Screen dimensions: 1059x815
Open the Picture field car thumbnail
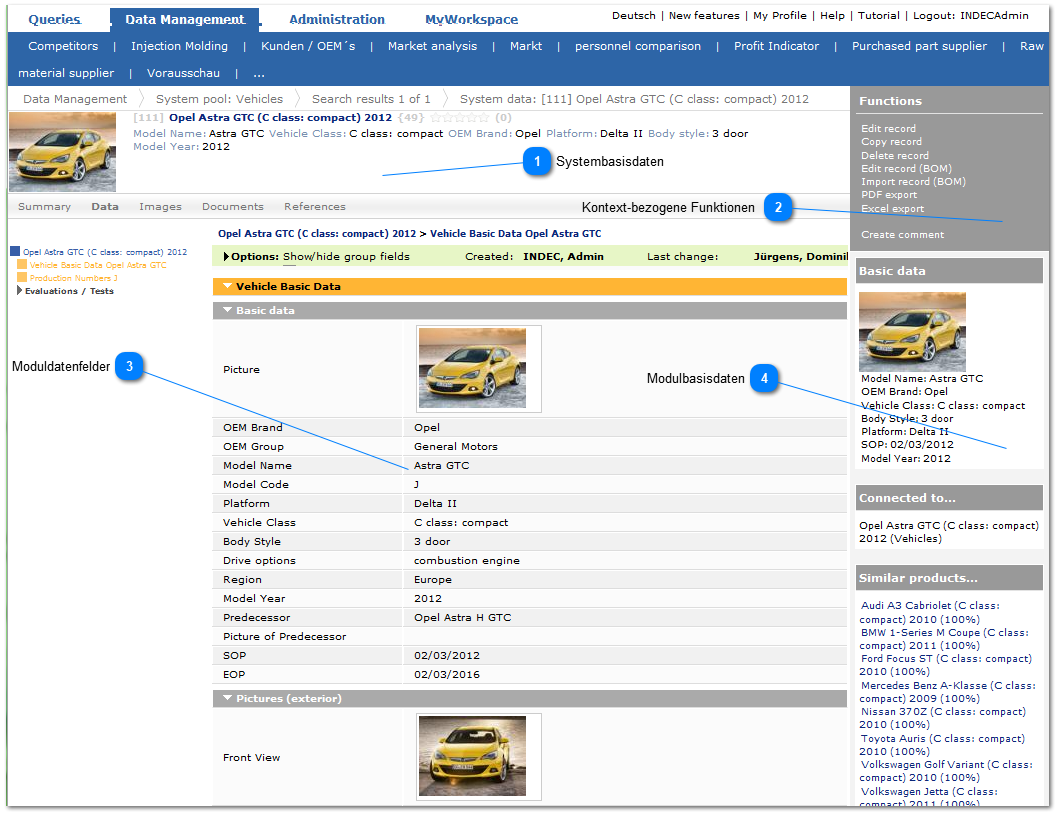click(472, 369)
